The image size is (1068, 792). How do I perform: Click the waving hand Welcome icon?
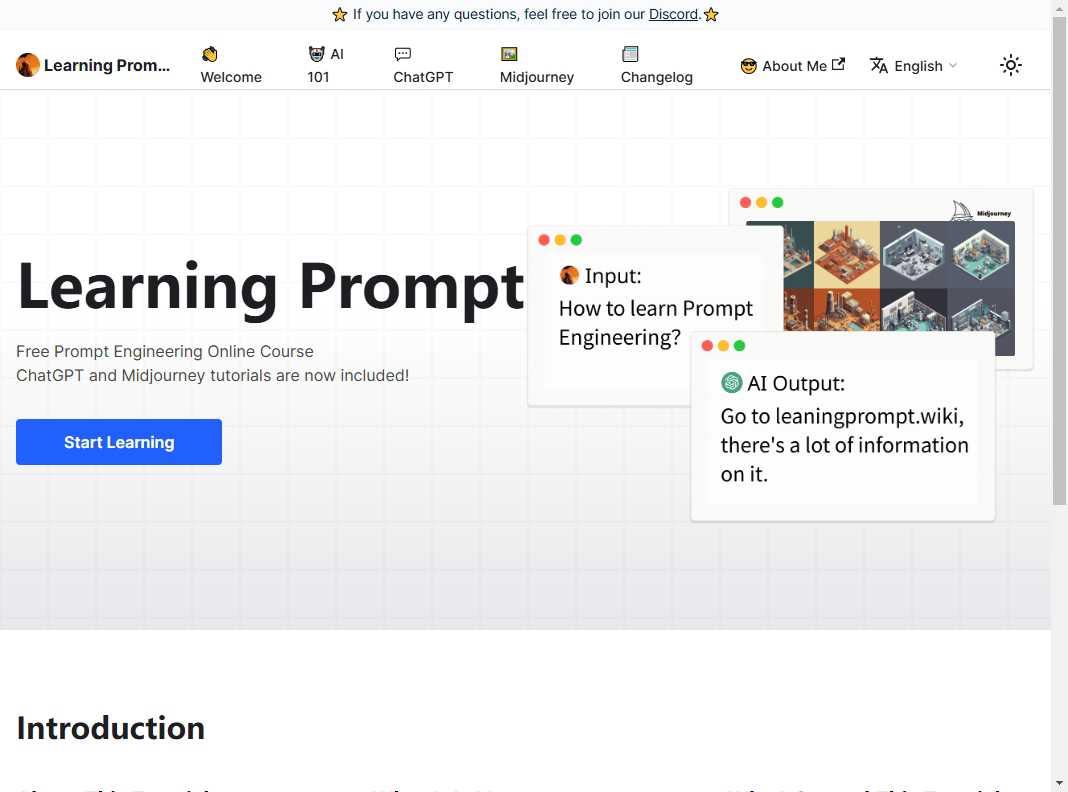[210, 54]
